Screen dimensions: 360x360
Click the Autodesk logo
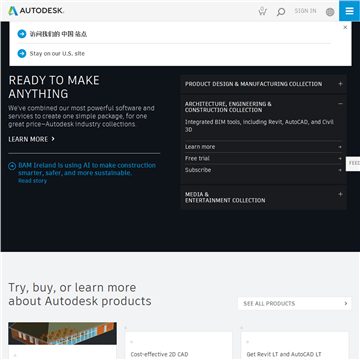(x=36, y=11)
